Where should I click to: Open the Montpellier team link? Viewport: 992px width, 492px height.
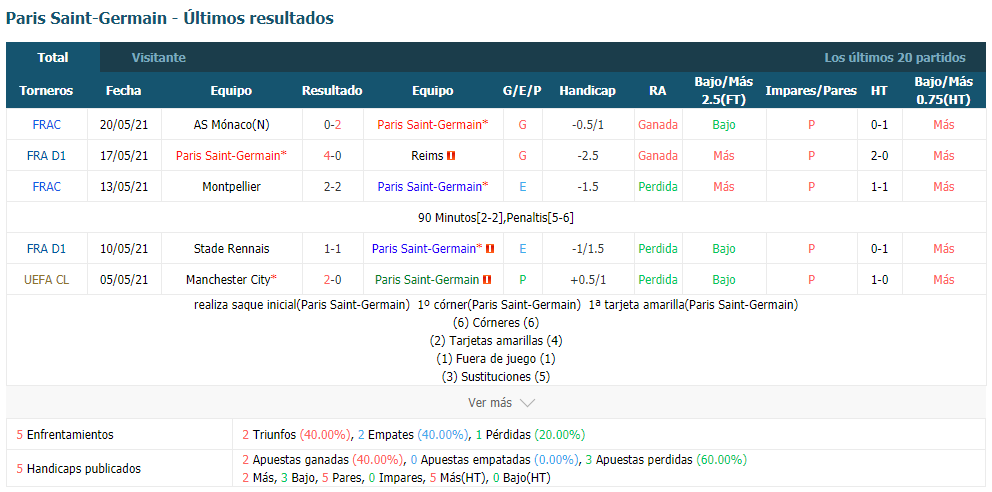tap(231, 187)
